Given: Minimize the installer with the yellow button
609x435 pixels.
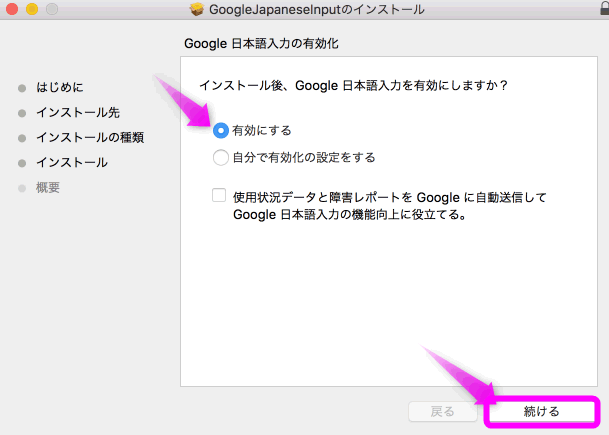Looking at the screenshot, I should coord(30,10).
